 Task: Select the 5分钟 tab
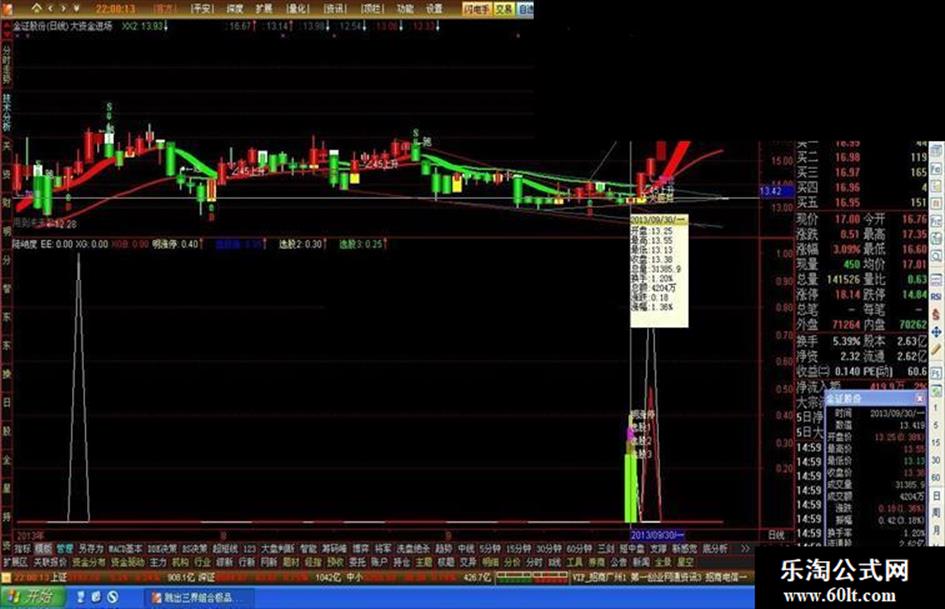(491, 549)
